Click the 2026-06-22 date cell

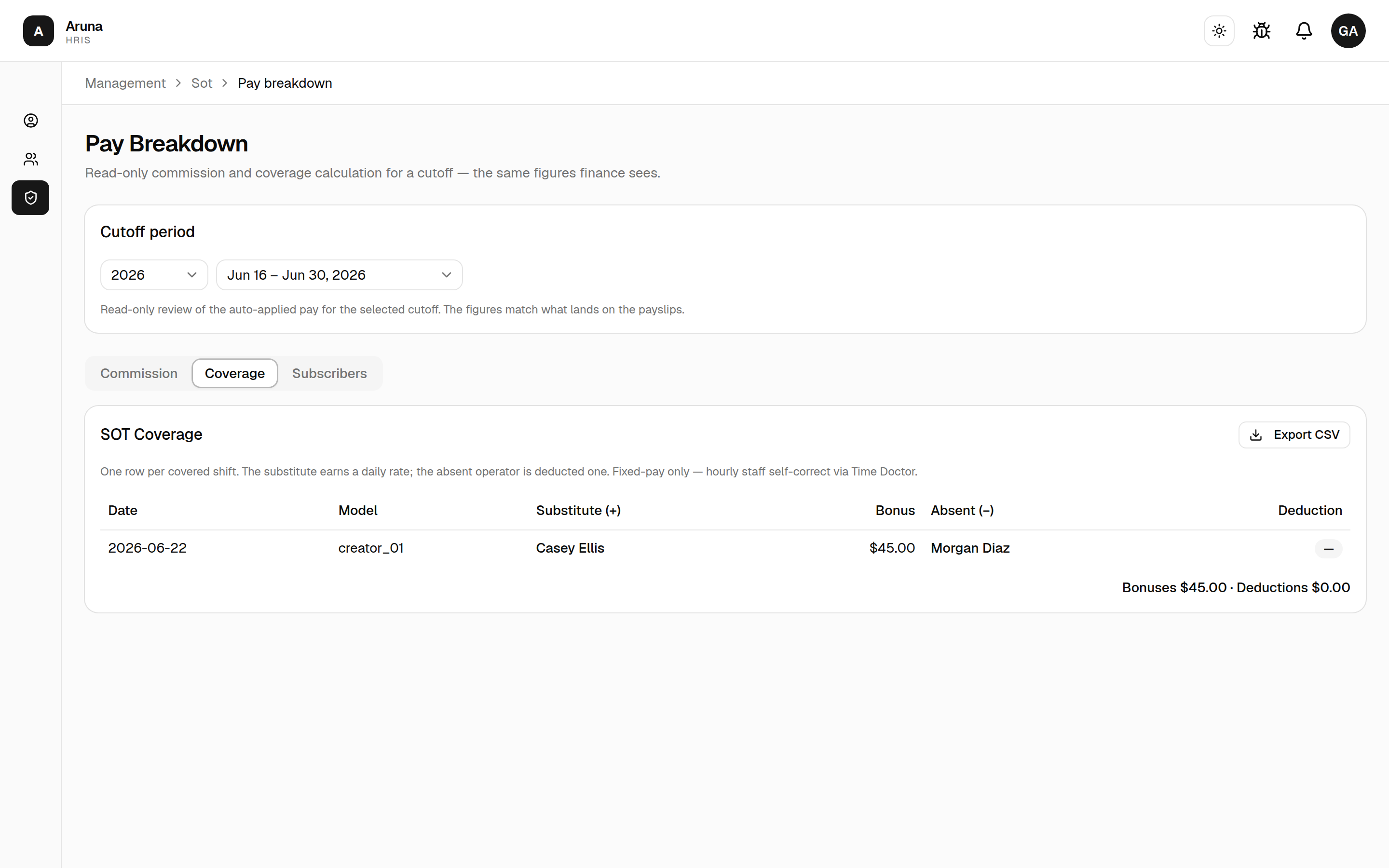coord(148,548)
